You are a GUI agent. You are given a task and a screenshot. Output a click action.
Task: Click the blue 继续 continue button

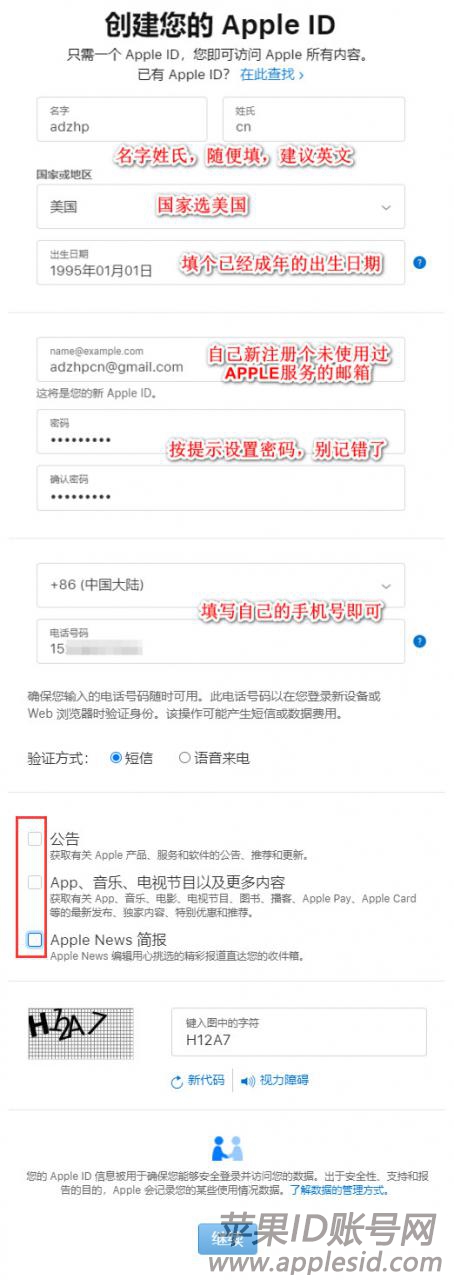pos(227,1239)
